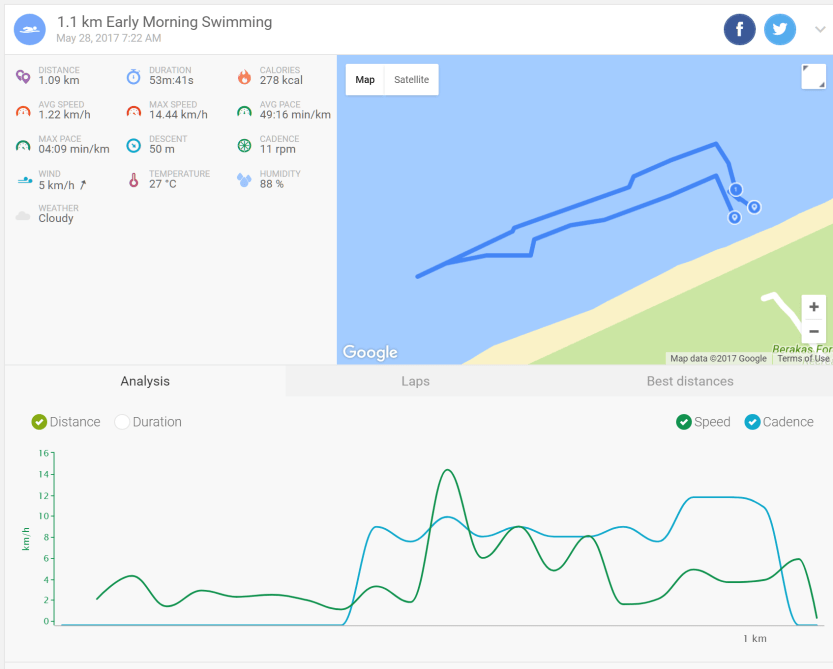This screenshot has width=833, height=669.
Task: Toggle Speed graph line
Action: coord(684,422)
